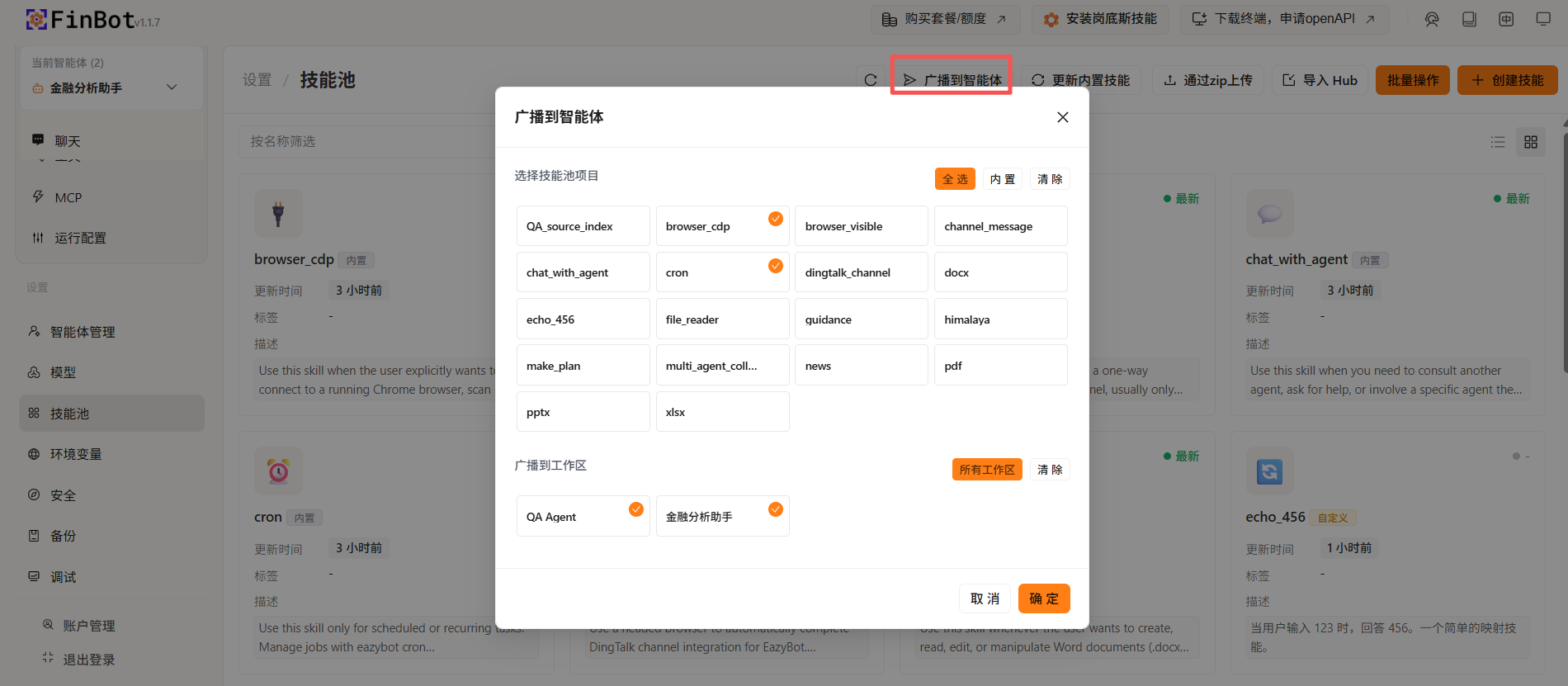Close the 广播到智能体 dialog
This screenshot has width=1568, height=686.
point(1063,117)
